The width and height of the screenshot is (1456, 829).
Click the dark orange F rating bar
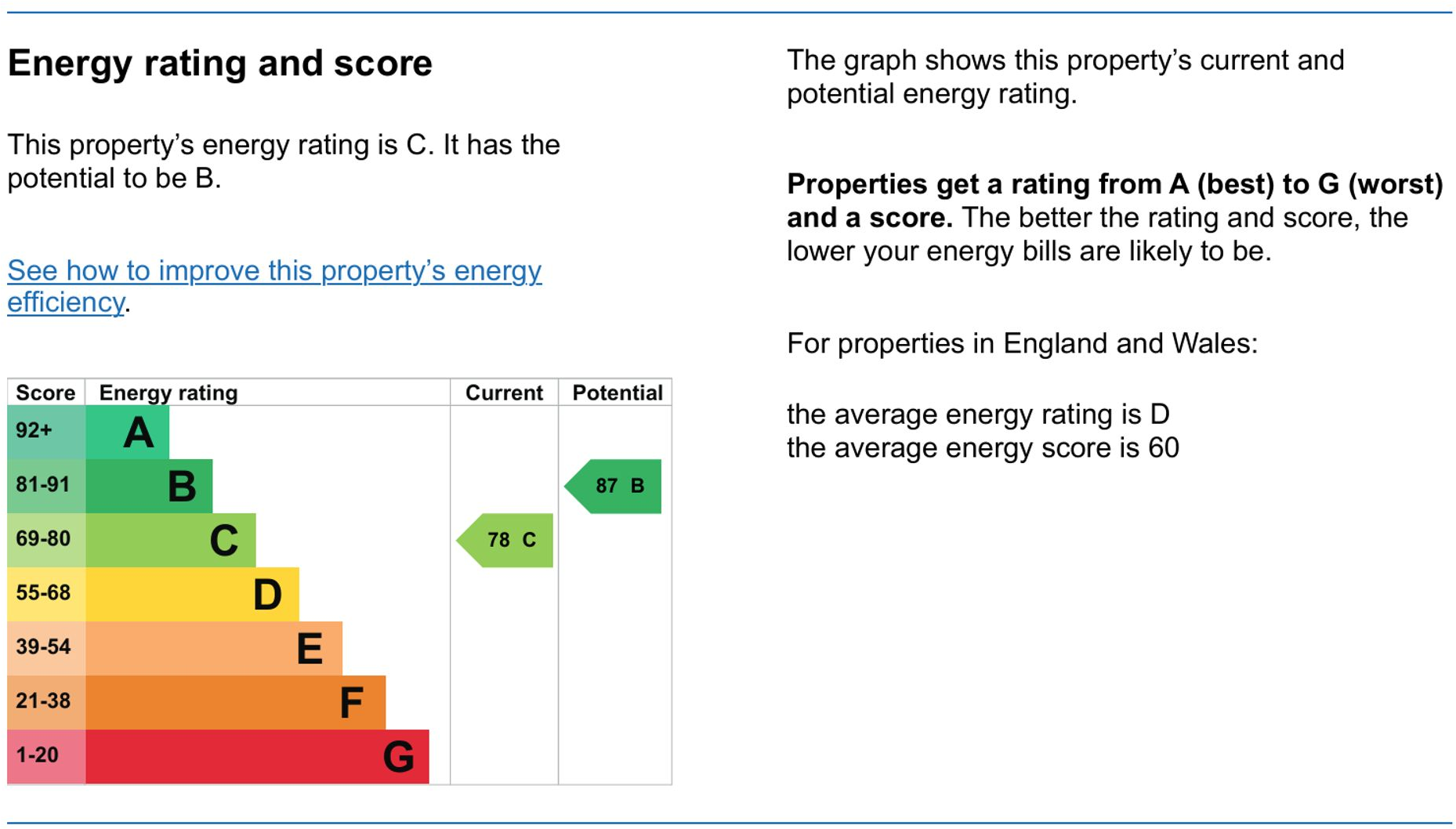tap(235, 703)
